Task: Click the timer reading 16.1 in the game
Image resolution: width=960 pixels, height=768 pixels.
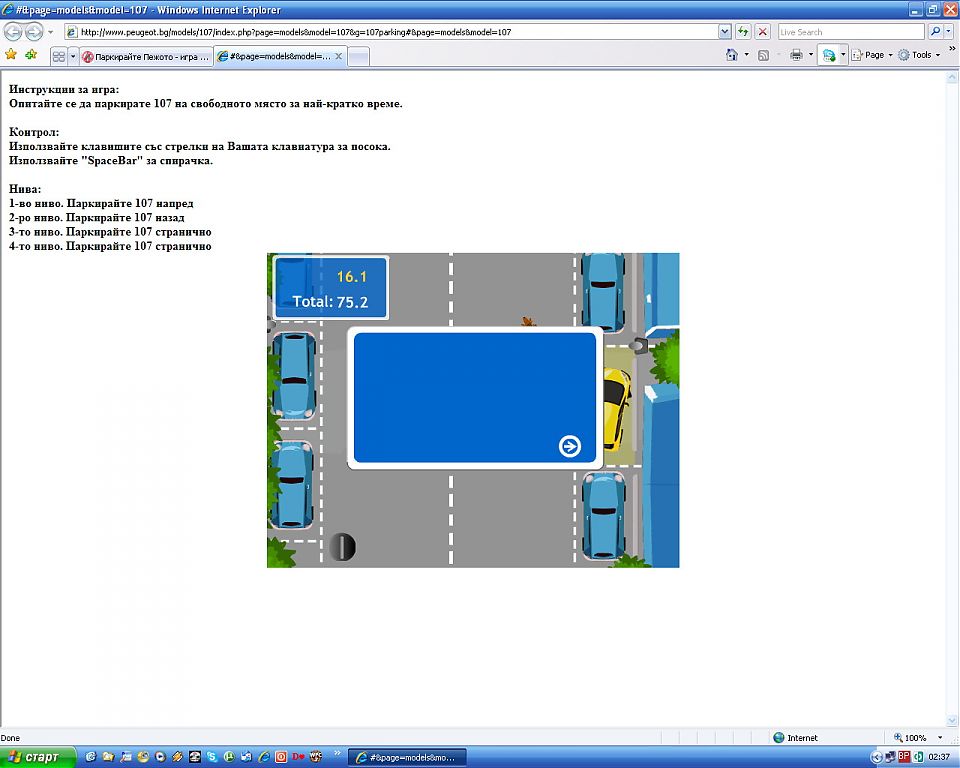Action: pos(351,276)
